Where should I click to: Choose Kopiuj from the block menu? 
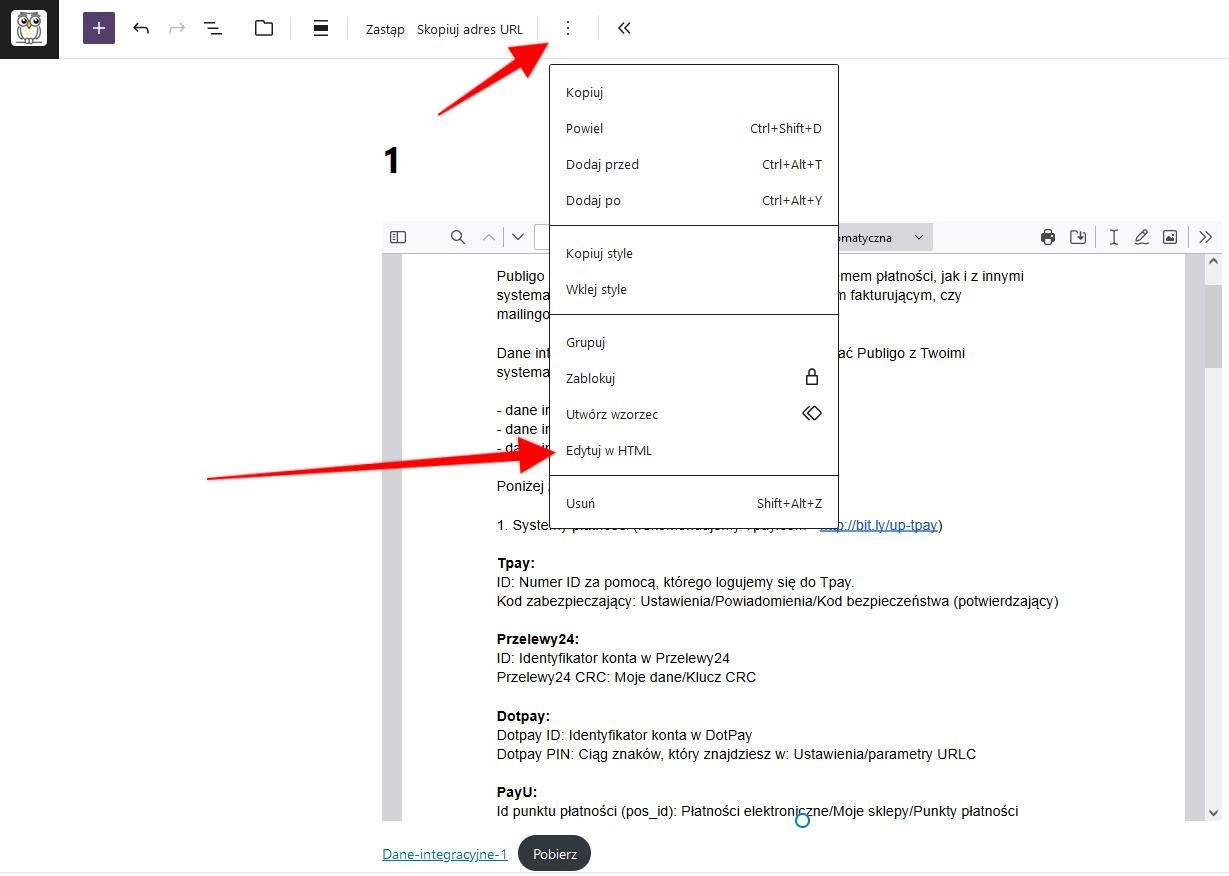point(694,92)
